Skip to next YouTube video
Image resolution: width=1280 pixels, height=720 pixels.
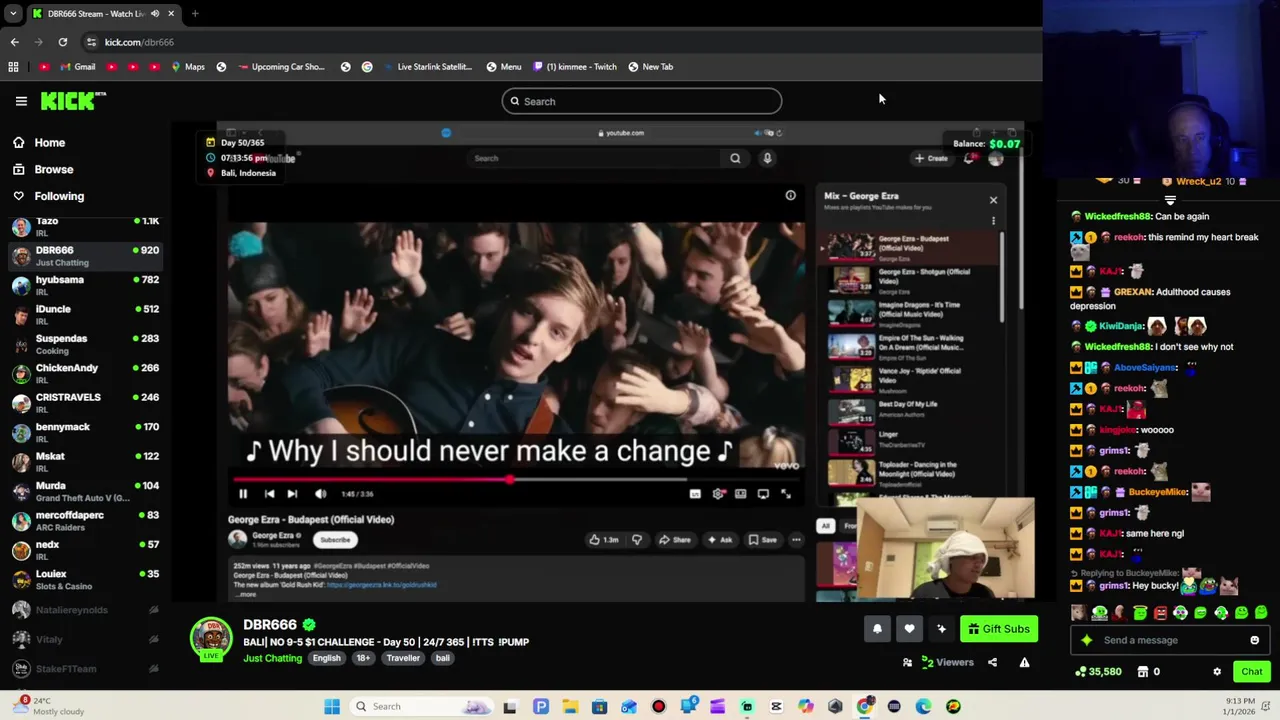[x=292, y=494]
